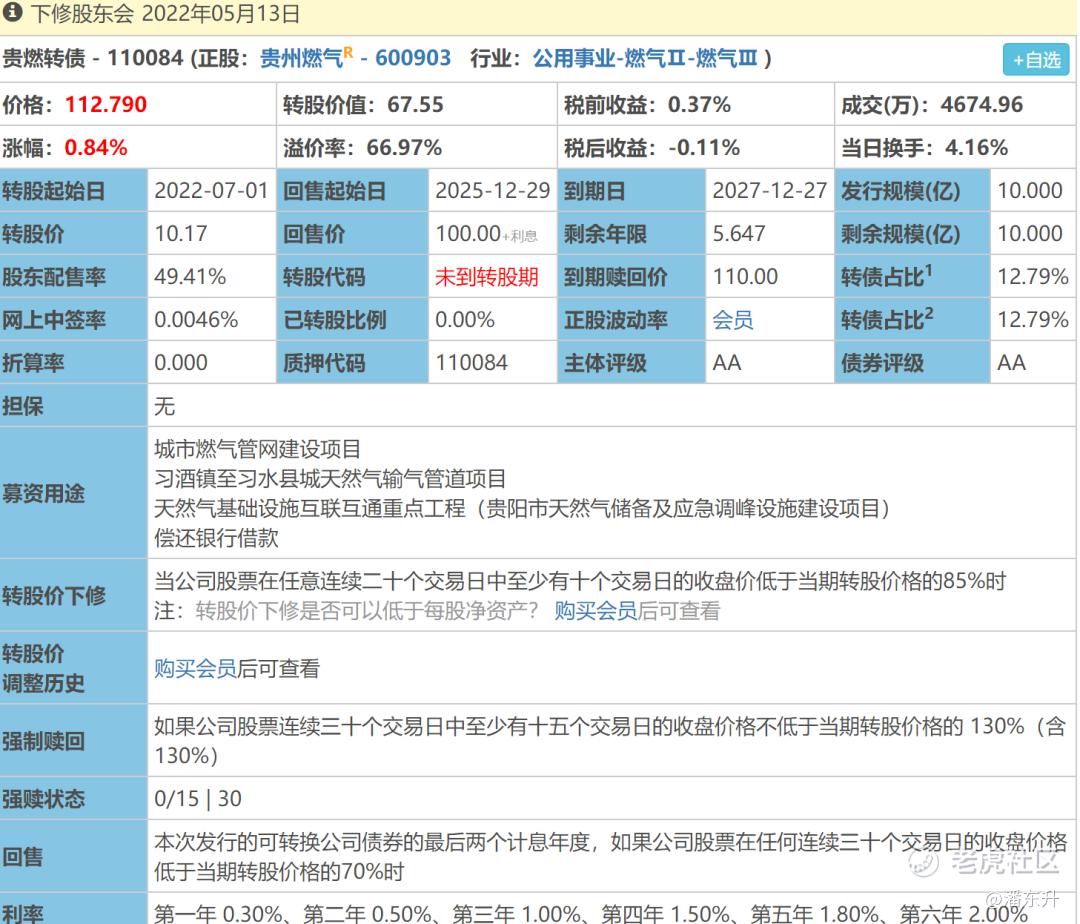The height and width of the screenshot is (924, 1080).
Task: Click 到期赎回价 value 110.00
Action: tap(745, 277)
